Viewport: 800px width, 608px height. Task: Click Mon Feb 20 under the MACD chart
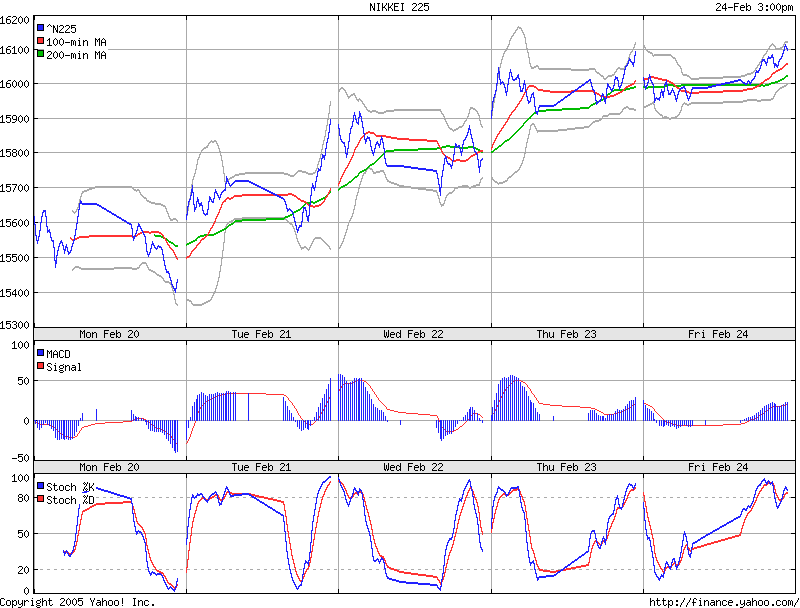click(x=109, y=467)
